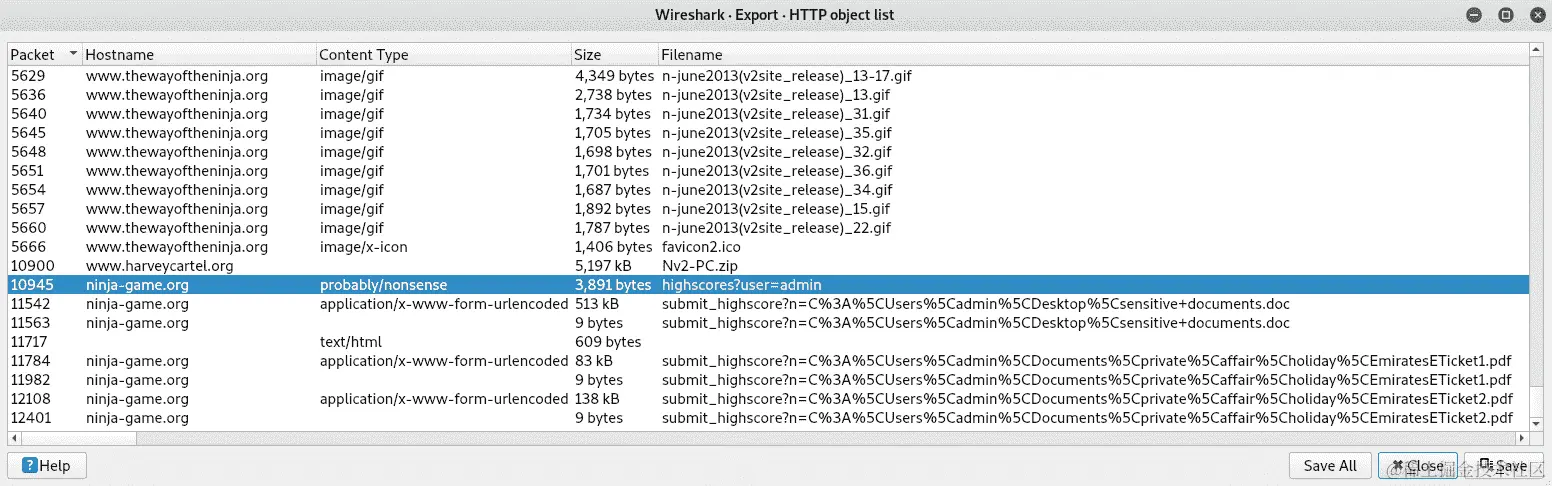Sort by the Content Type column header
The width and height of the screenshot is (1552, 486).
pyautogui.click(x=444, y=55)
